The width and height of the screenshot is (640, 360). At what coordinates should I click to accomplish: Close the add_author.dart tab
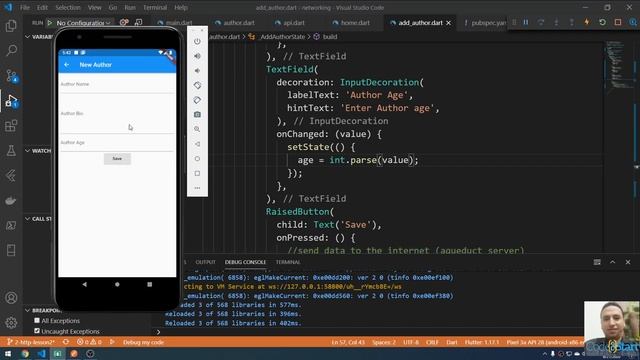449,23
